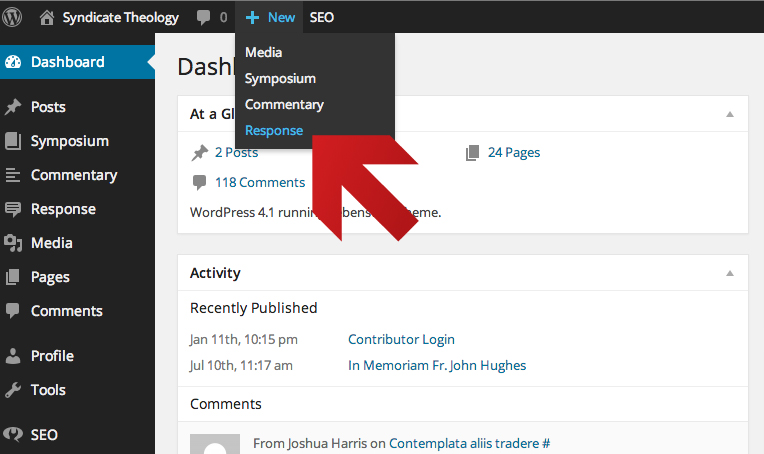Click the Profile person icon in sidebar
764x454 pixels.
(13, 356)
